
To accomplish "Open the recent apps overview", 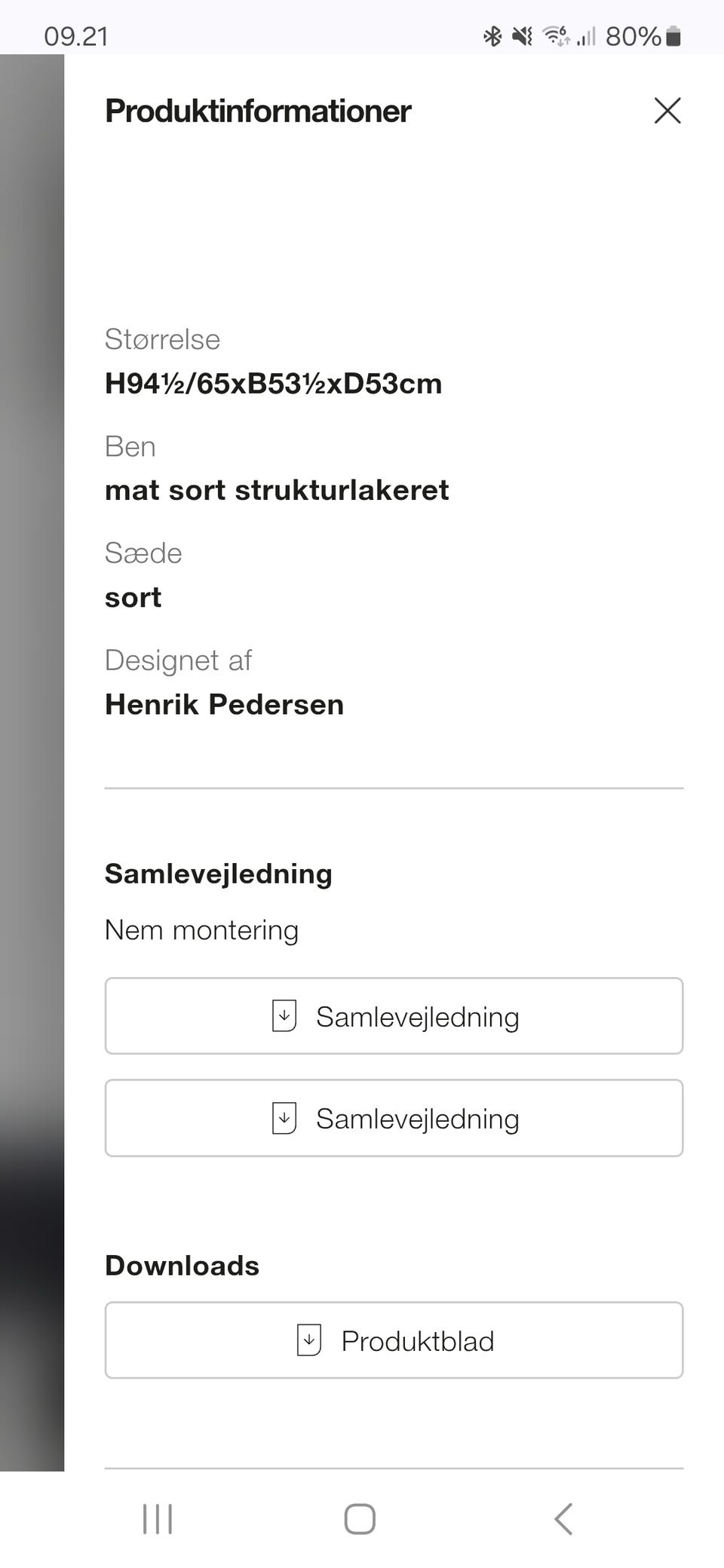I will (x=158, y=1519).
